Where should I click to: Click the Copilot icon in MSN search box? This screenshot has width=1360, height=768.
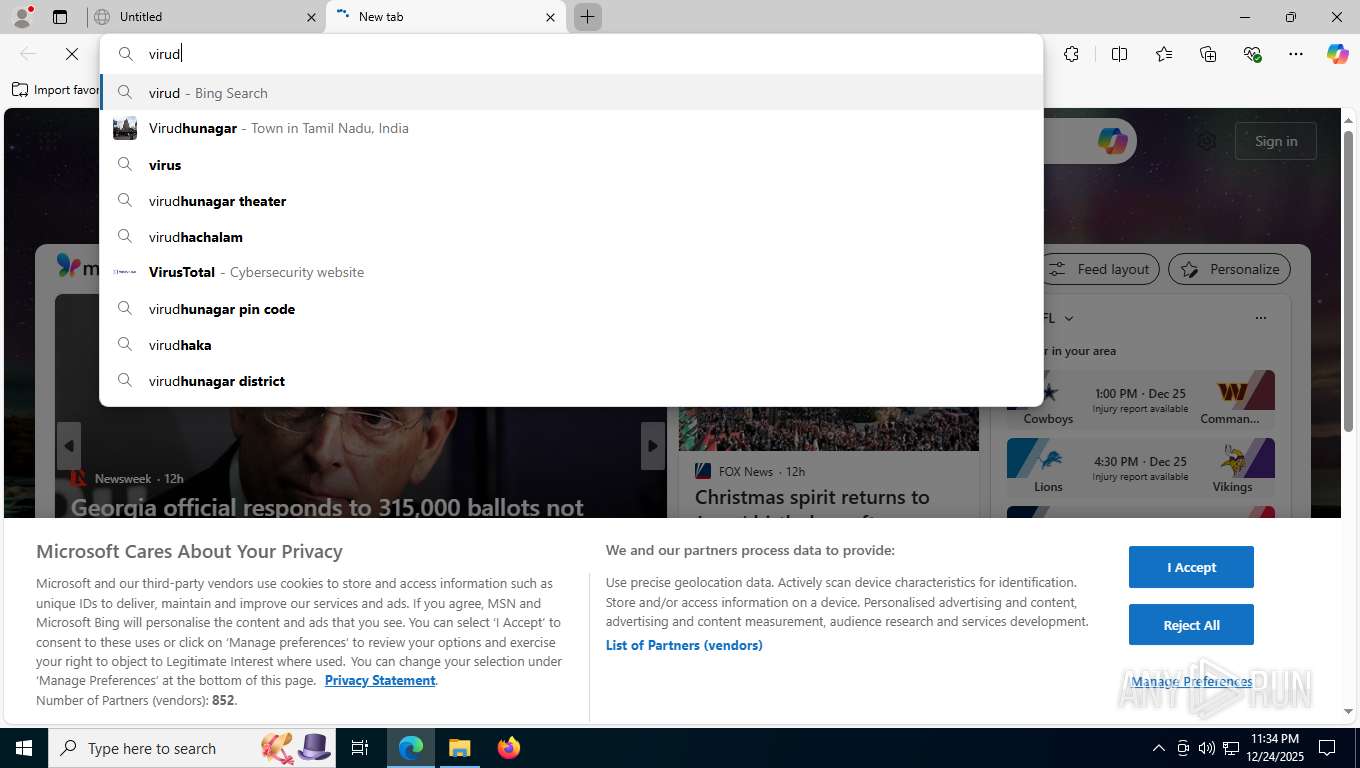pyautogui.click(x=1112, y=141)
